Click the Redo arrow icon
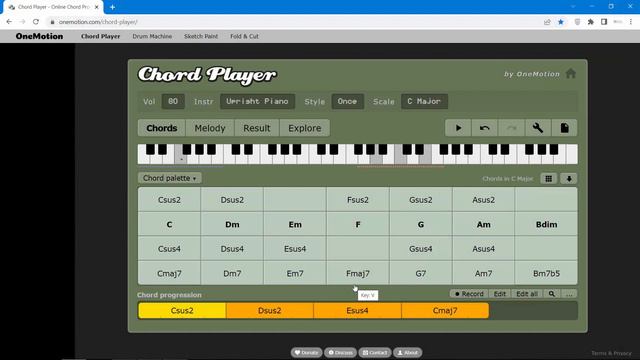This screenshot has height=360, width=640. click(x=511, y=128)
